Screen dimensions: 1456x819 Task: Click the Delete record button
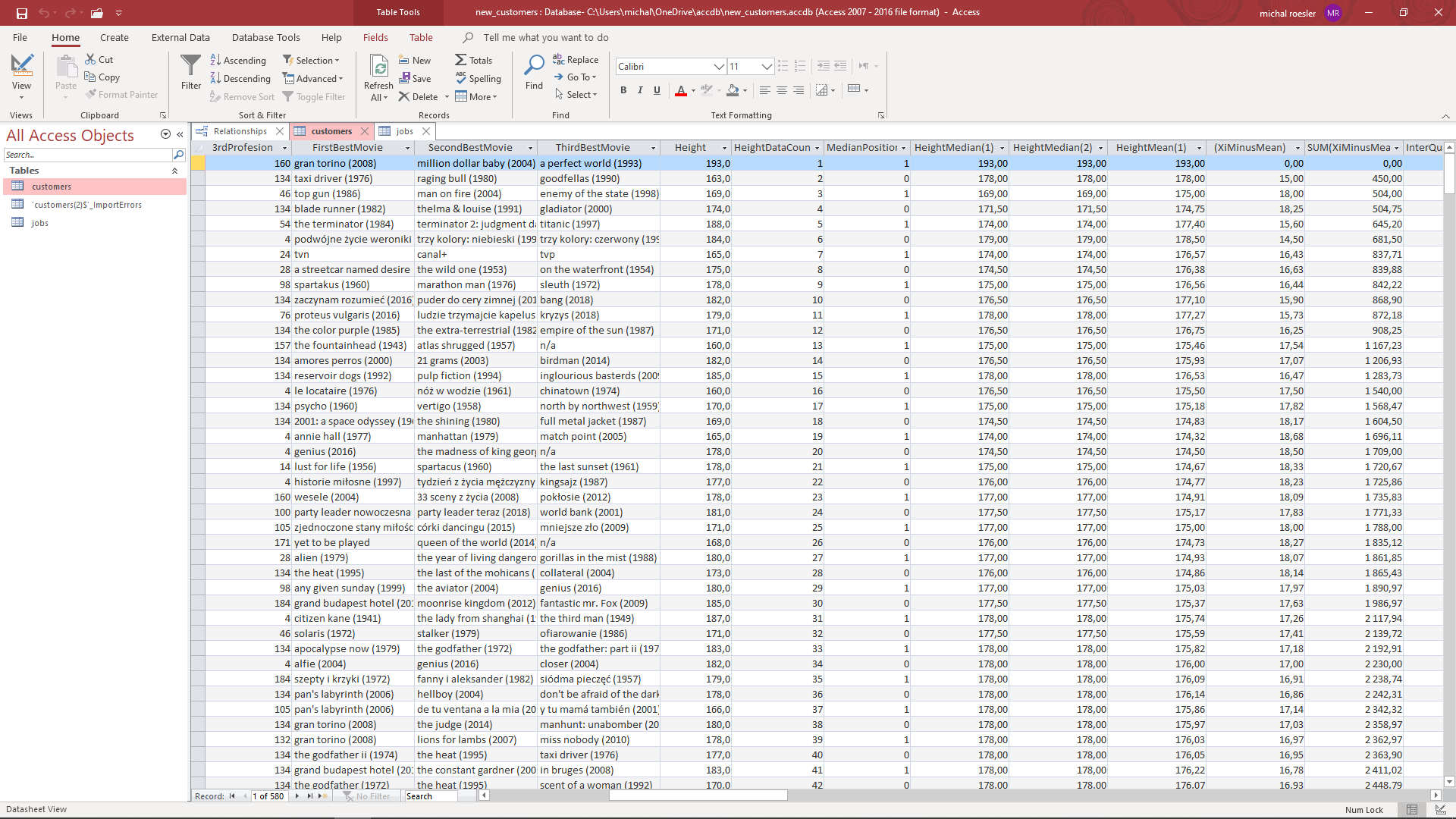tap(419, 96)
